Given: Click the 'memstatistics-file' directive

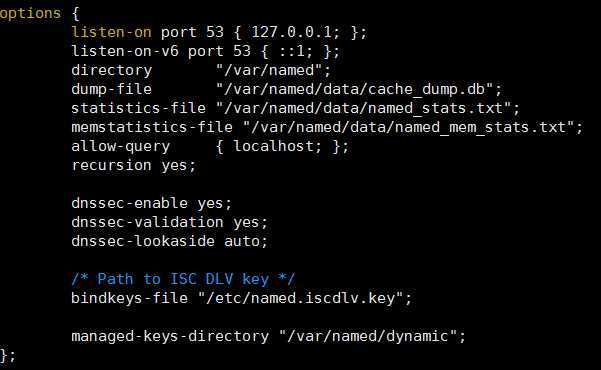Looking at the screenshot, I should (x=152, y=127).
